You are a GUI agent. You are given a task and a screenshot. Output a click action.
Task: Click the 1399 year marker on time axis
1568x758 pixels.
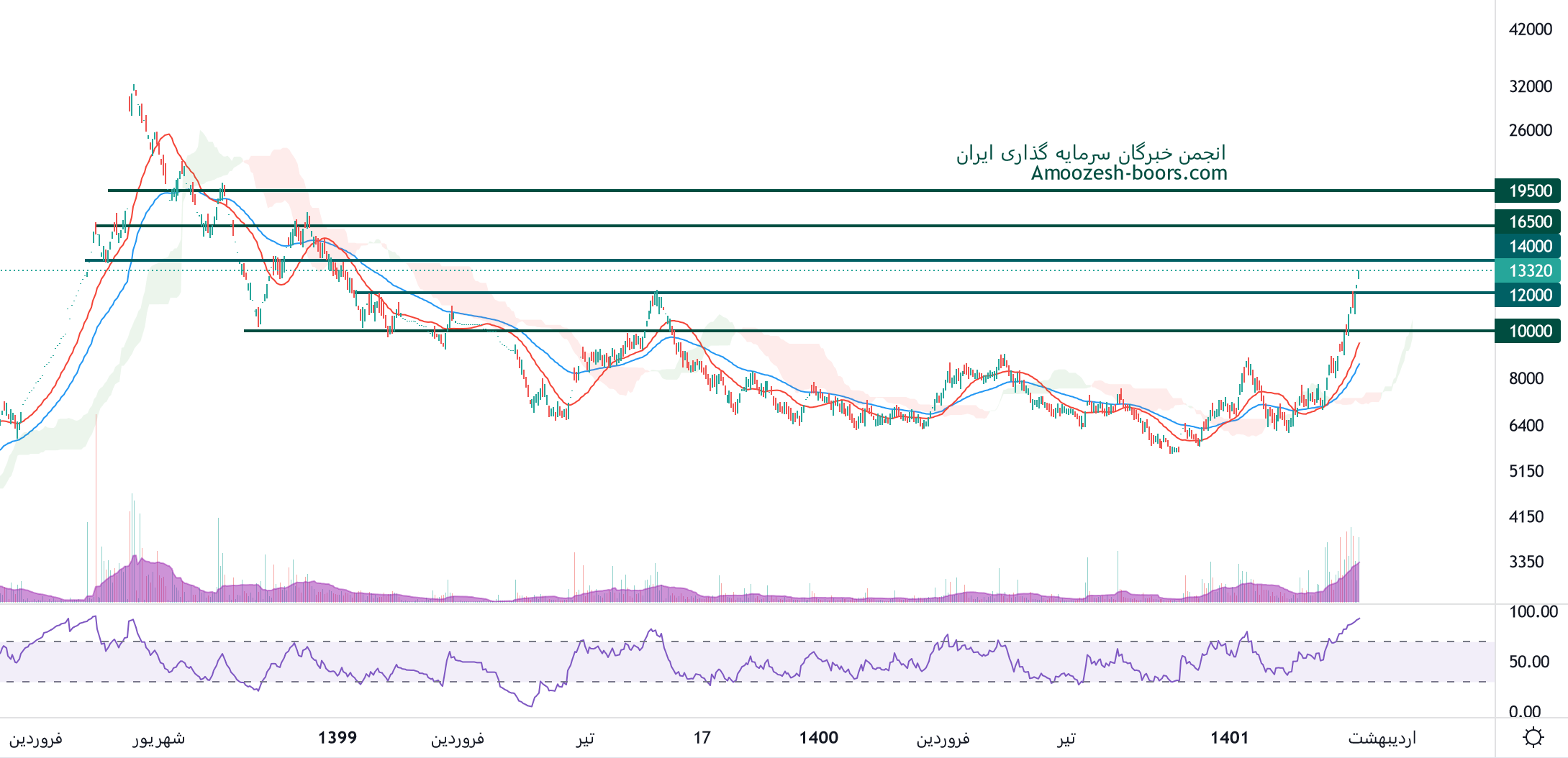(x=337, y=738)
